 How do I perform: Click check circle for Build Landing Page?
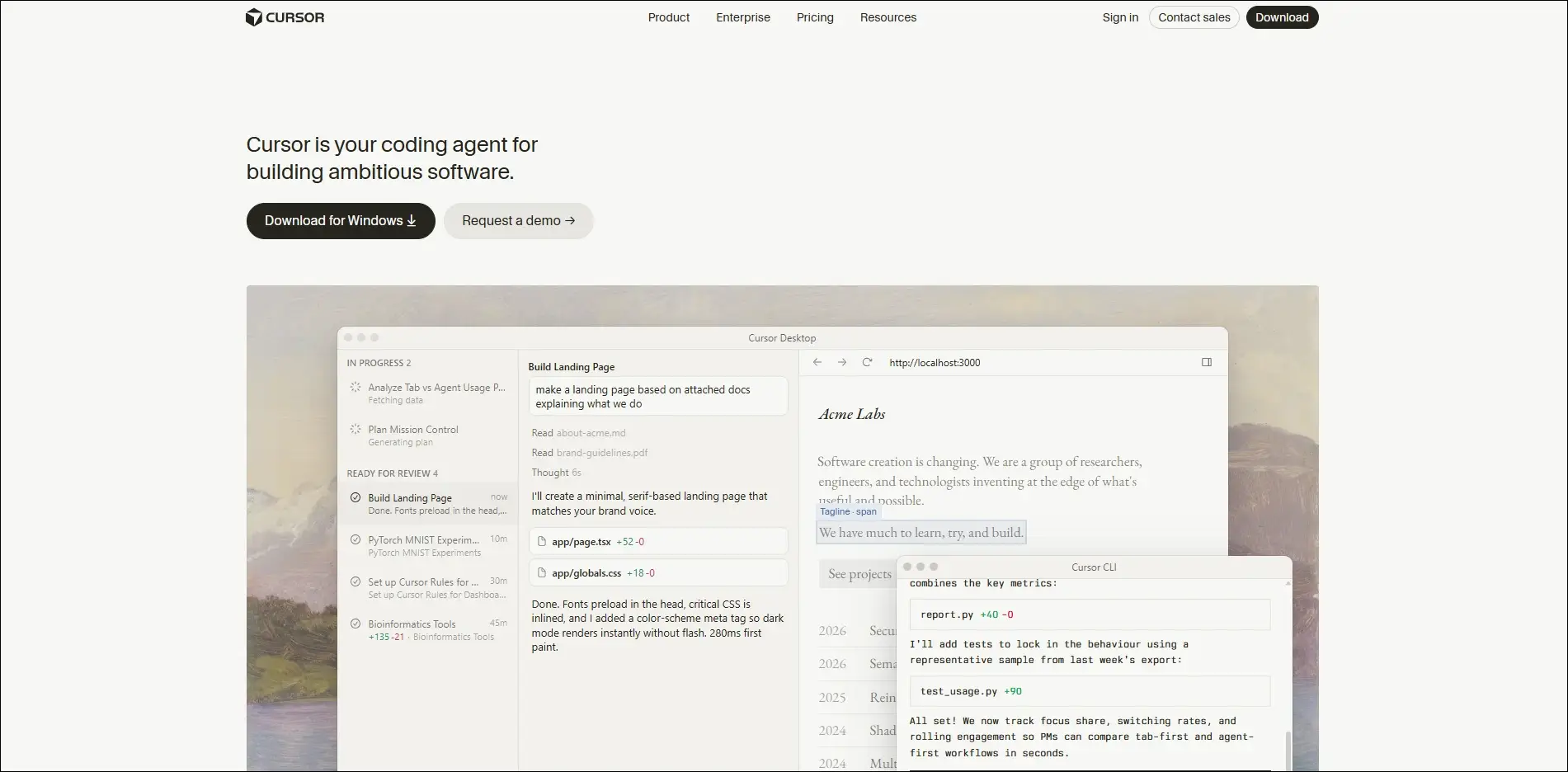point(356,497)
